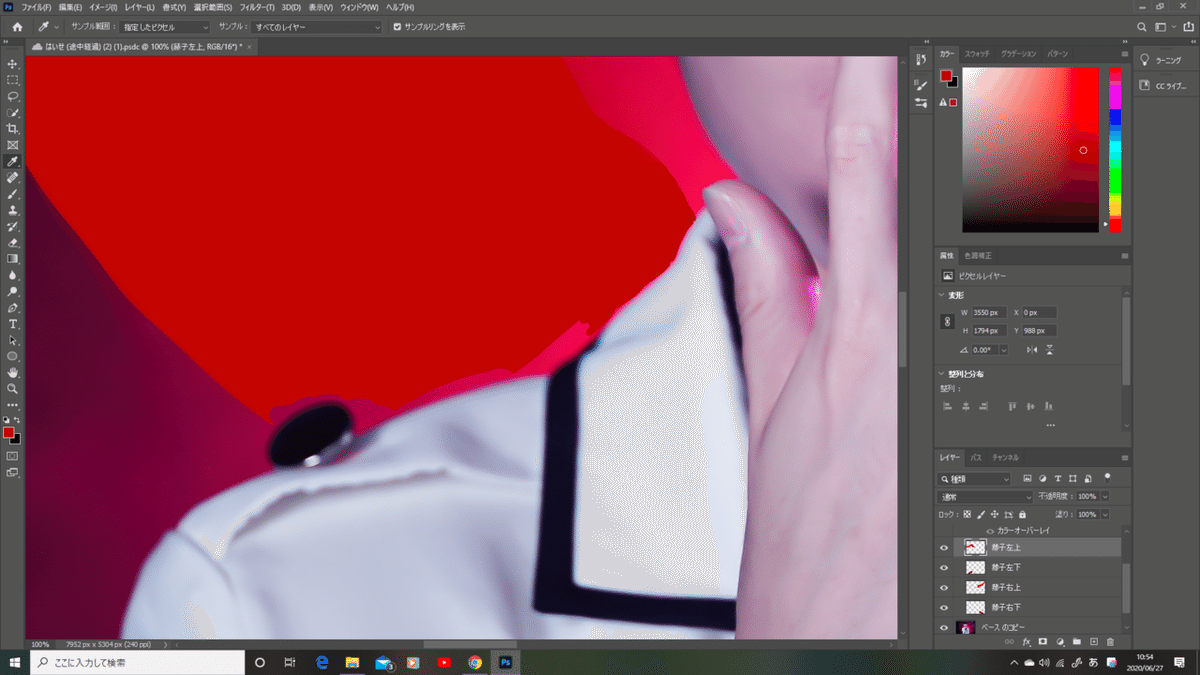
Task: Toggle サンプルリングを表示 checkbox
Action: coord(398,27)
